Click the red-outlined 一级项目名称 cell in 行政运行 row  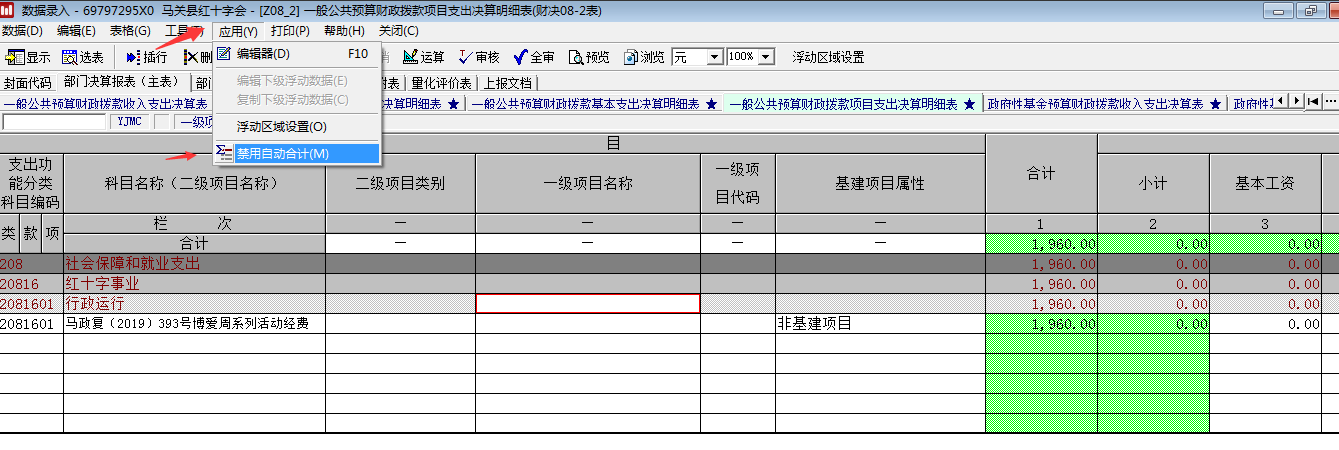pos(588,304)
